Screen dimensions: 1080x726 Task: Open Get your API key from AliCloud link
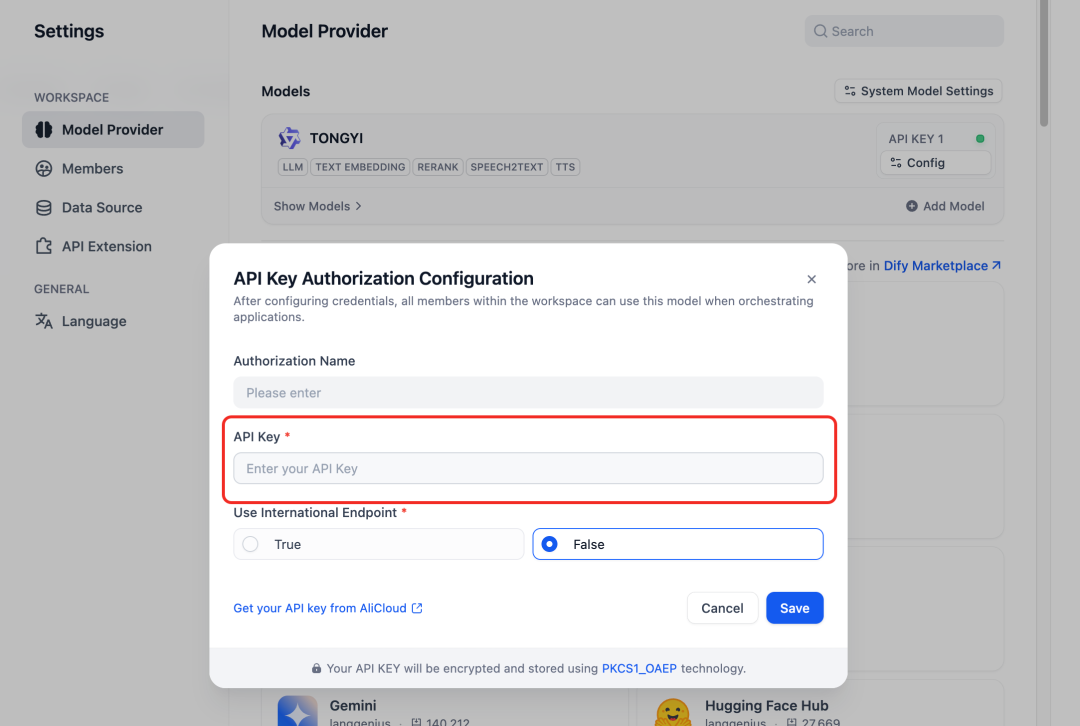tap(327, 608)
